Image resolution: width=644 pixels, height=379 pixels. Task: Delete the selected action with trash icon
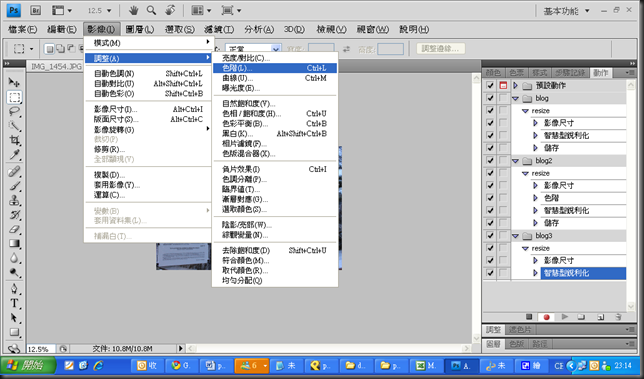pyautogui.click(x=619, y=317)
